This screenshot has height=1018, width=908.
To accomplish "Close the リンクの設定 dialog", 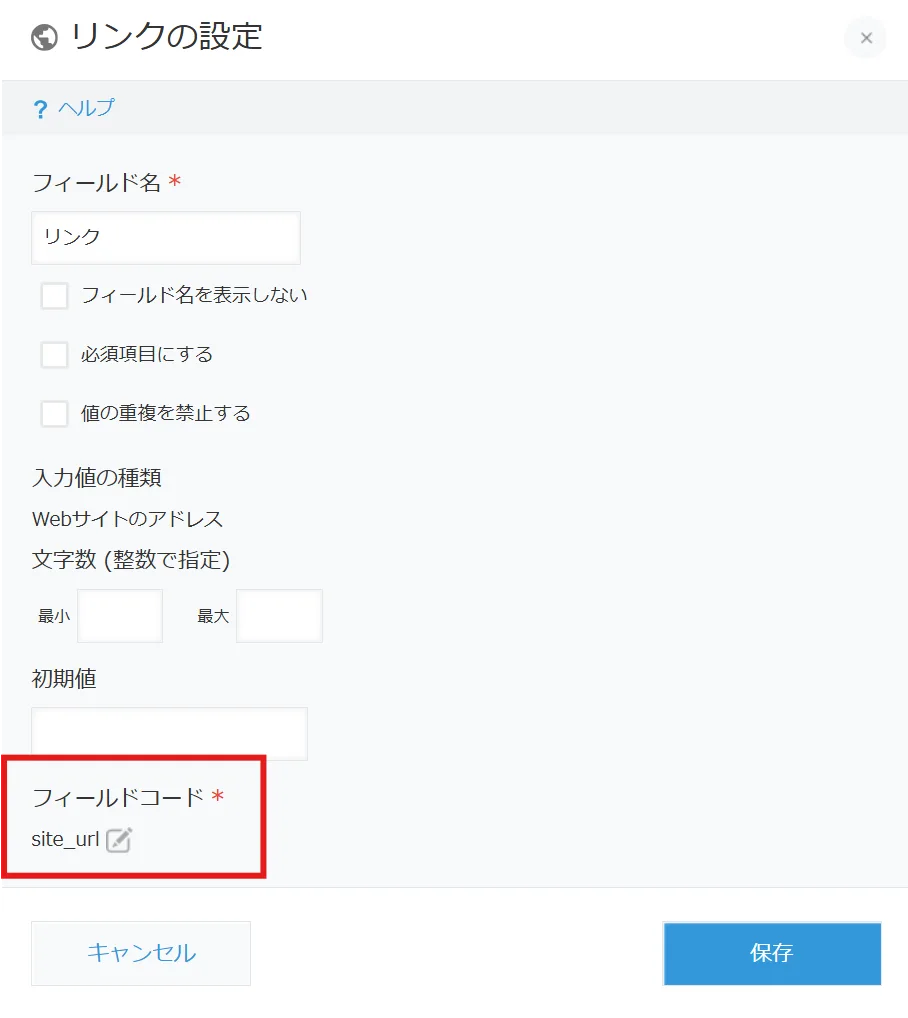I will coord(866,38).
